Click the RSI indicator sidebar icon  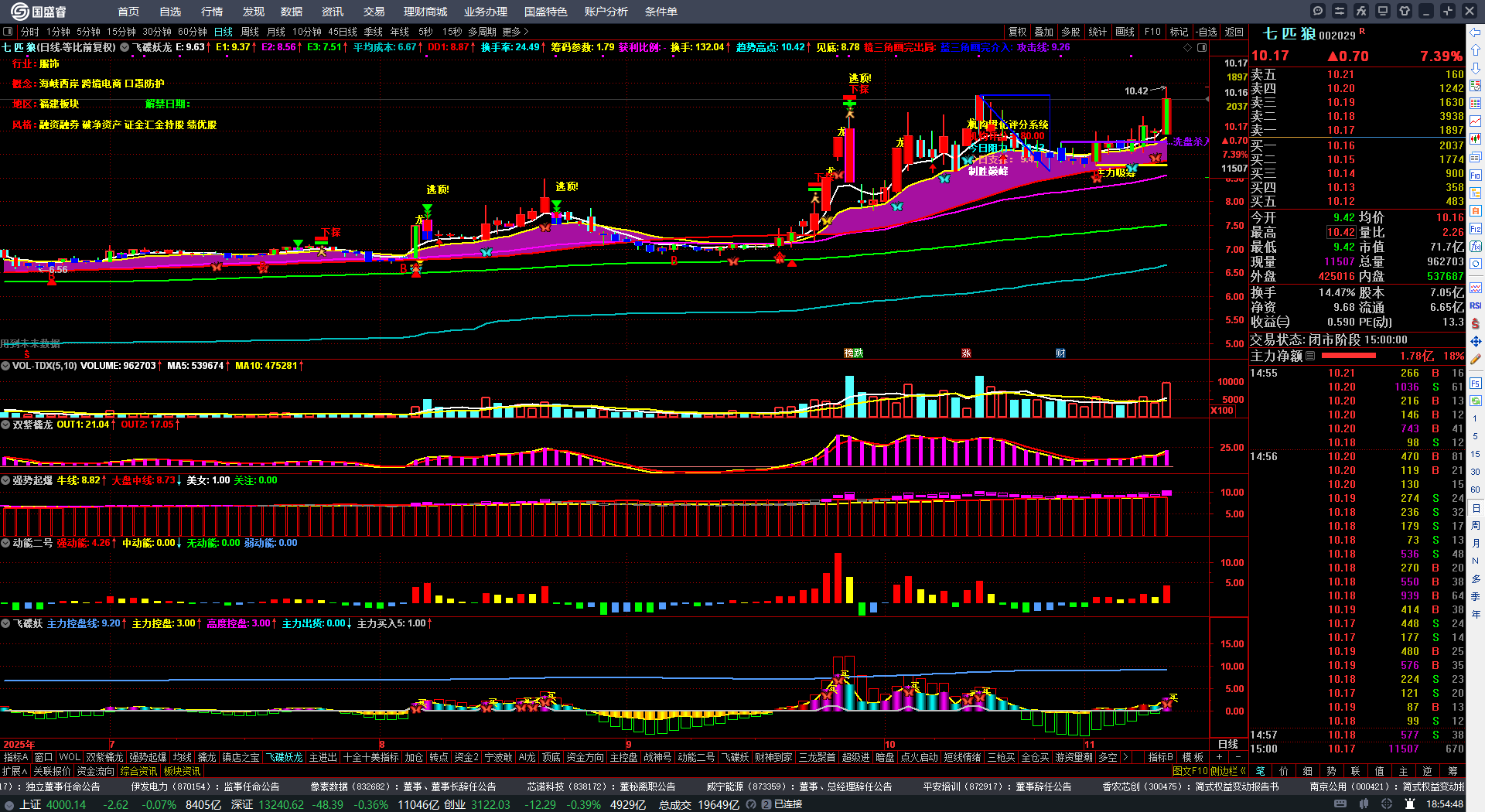1476,305
